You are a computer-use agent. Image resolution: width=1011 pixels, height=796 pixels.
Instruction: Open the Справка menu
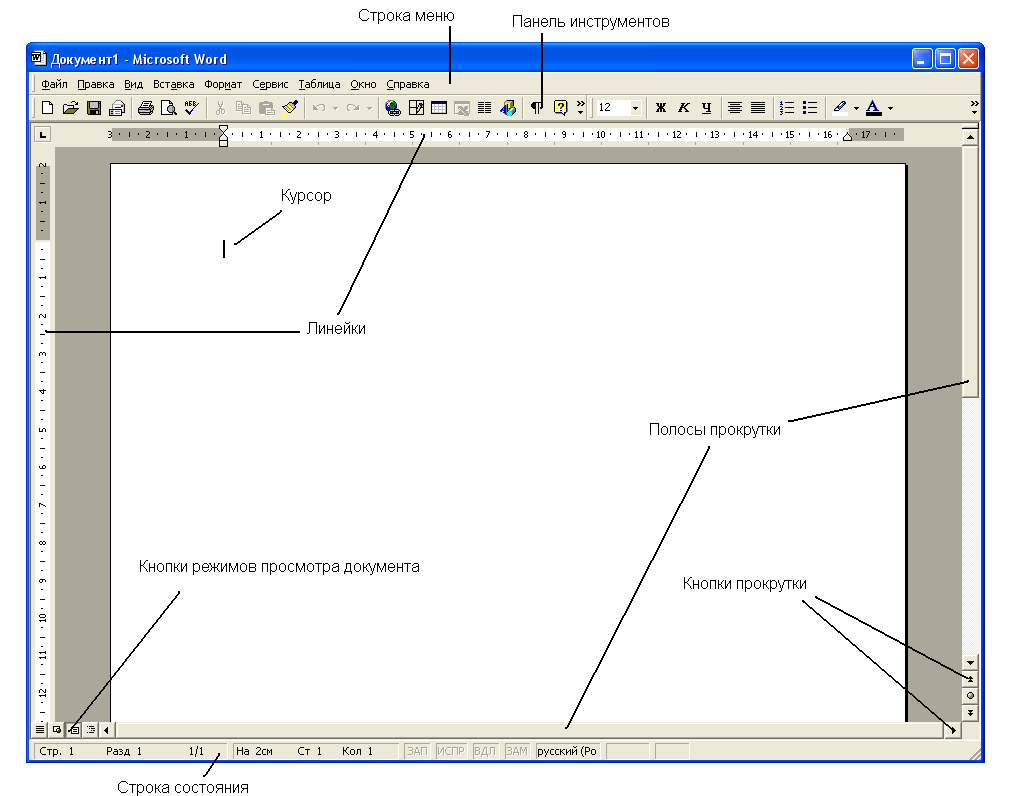(407, 84)
